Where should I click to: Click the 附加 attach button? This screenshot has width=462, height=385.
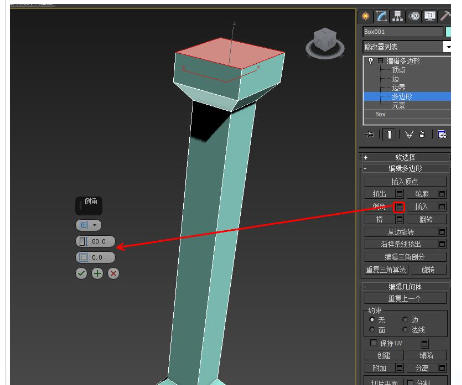(x=379, y=368)
